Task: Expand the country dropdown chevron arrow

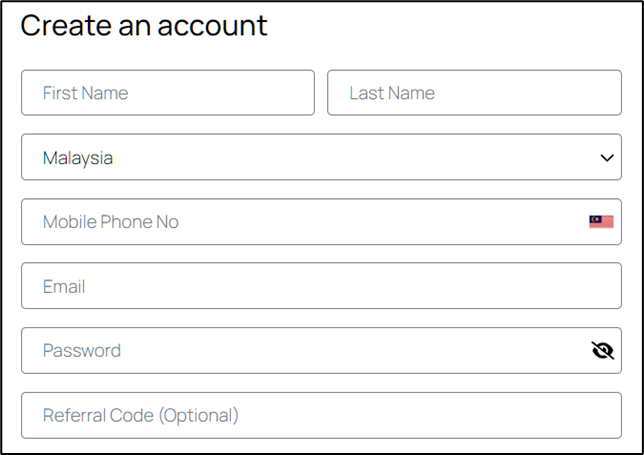Action: (606, 158)
